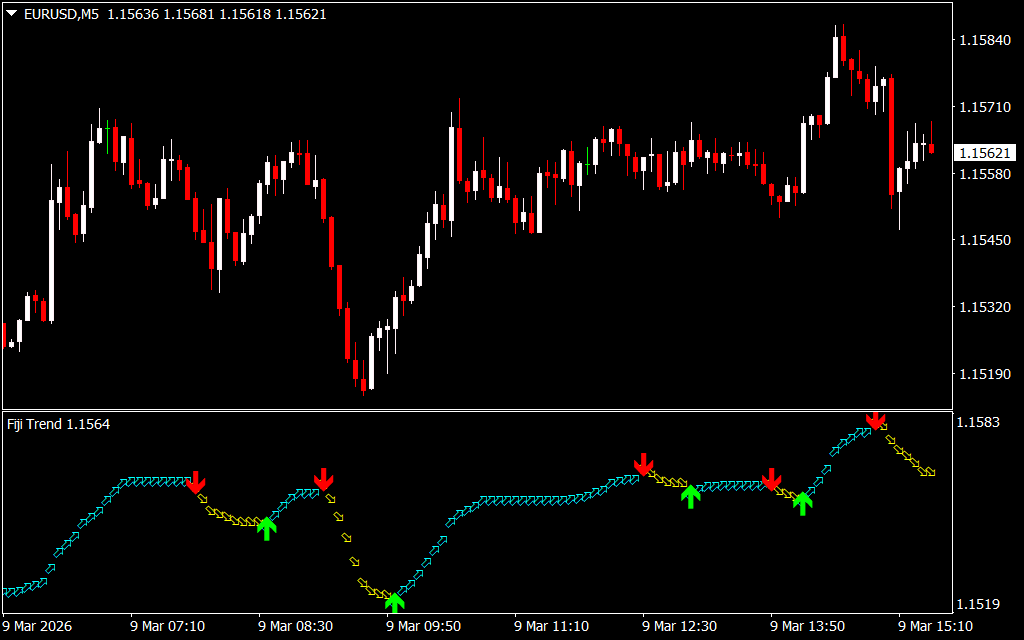Click the EURUSD,M5 chart title text
1024x640 pixels.
tap(62, 14)
